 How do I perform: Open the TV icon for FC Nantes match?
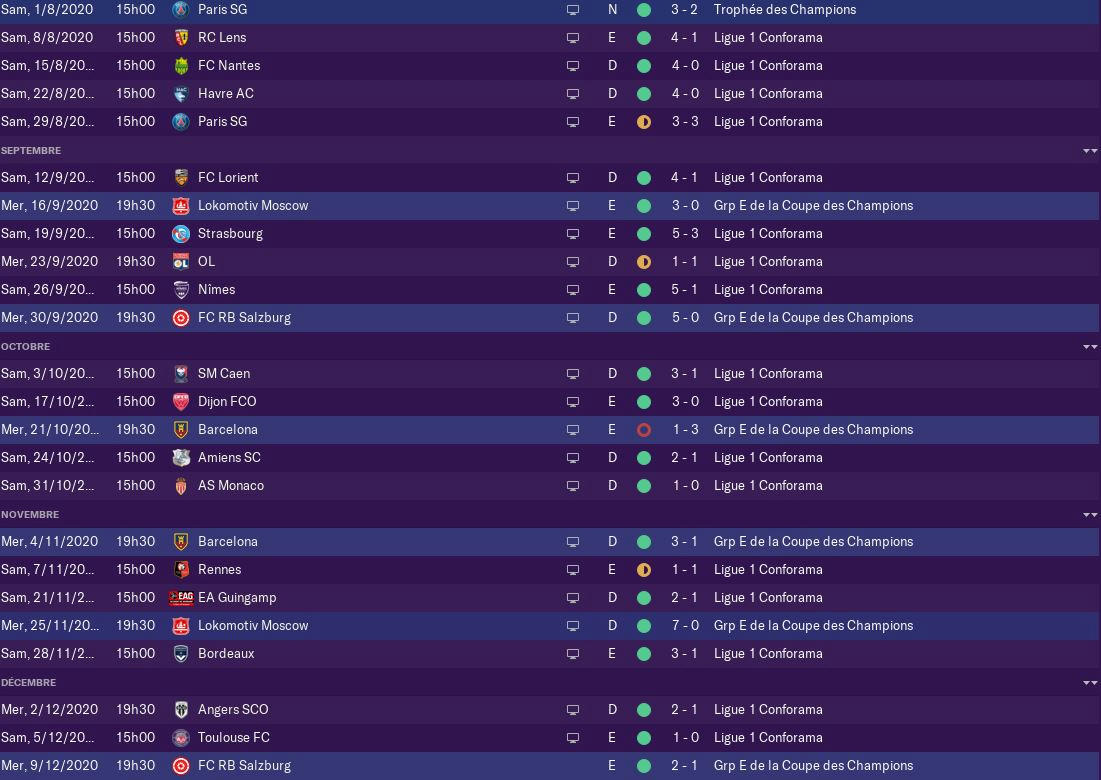click(x=573, y=66)
